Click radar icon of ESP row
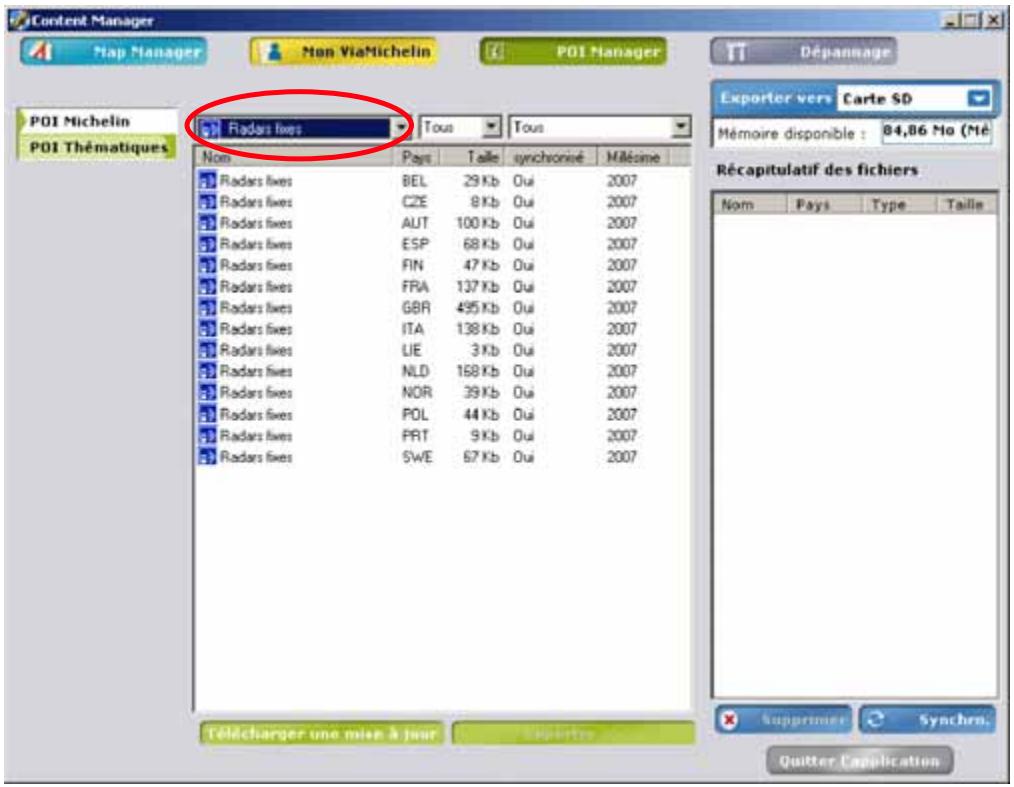 coord(208,244)
